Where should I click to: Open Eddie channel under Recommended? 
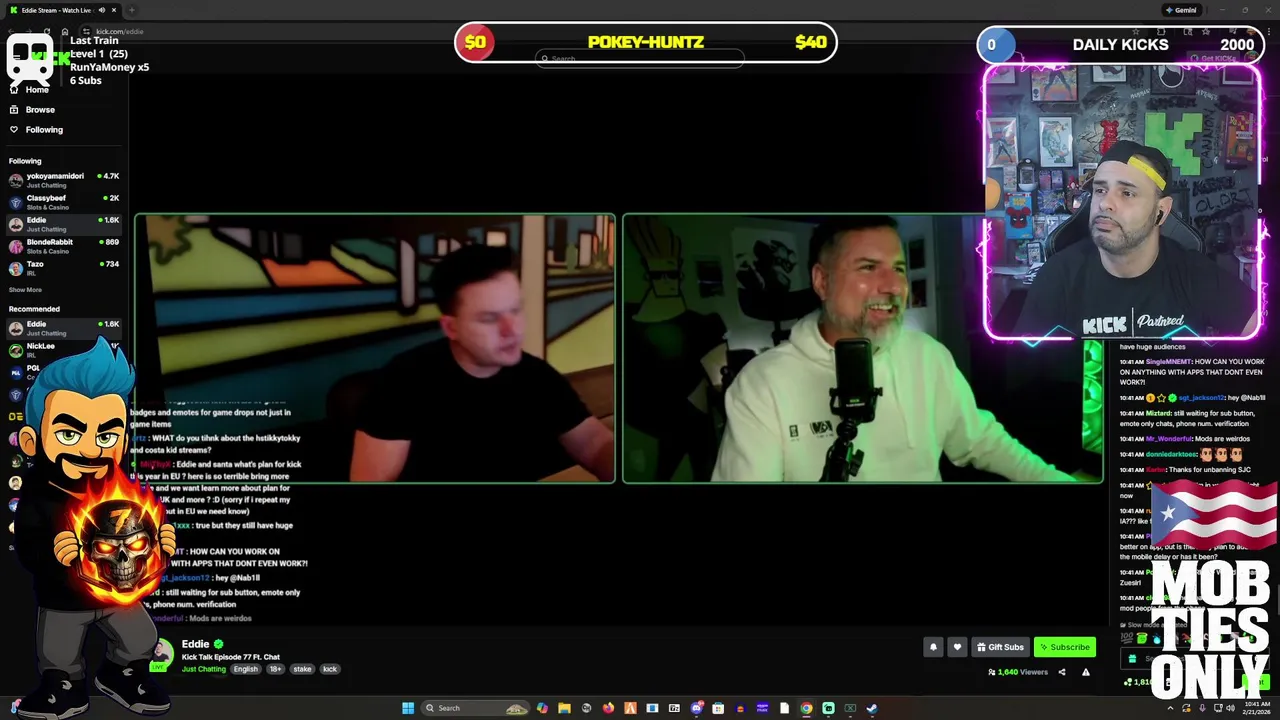(64, 328)
